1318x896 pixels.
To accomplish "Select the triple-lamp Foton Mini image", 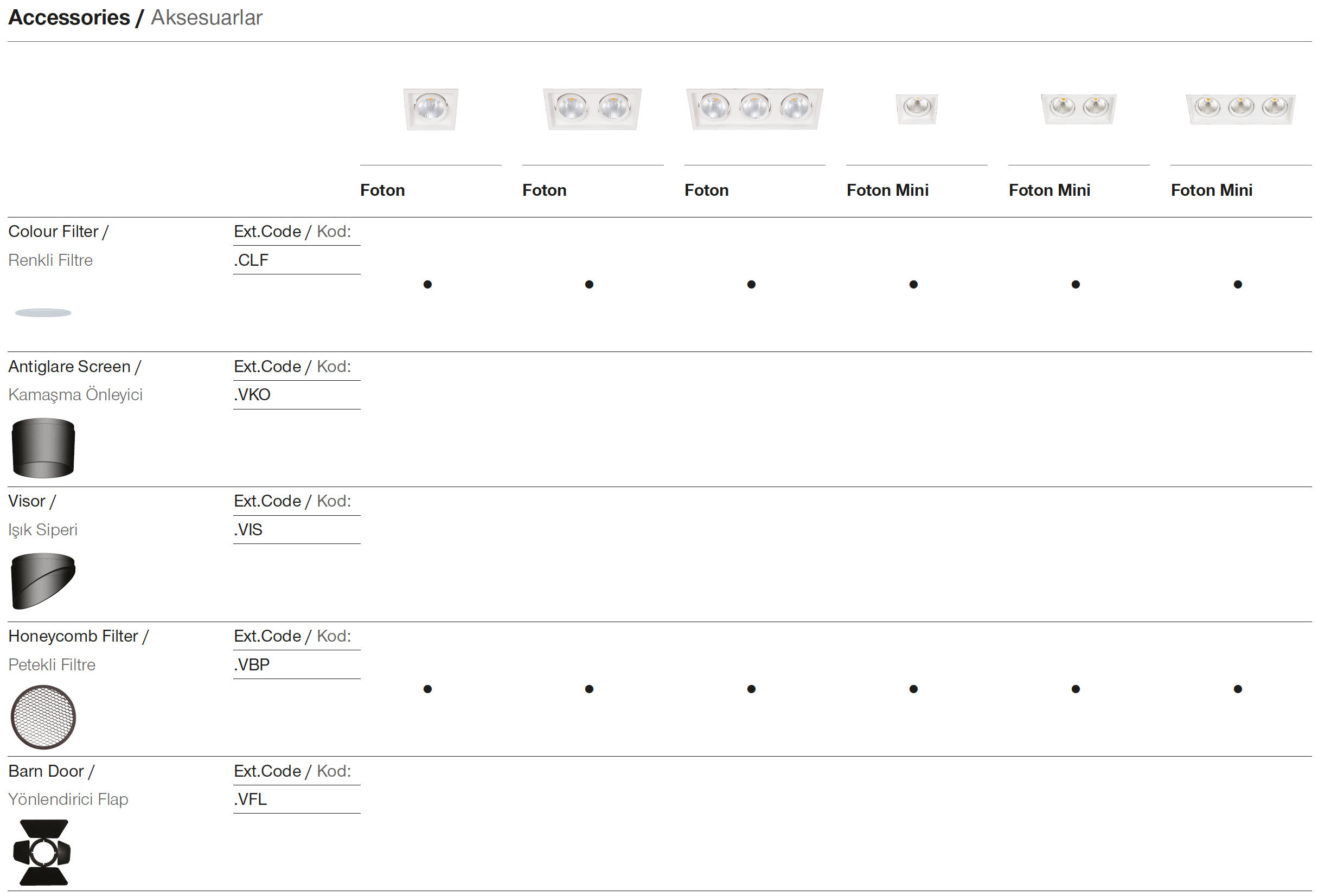I will pos(1240,108).
